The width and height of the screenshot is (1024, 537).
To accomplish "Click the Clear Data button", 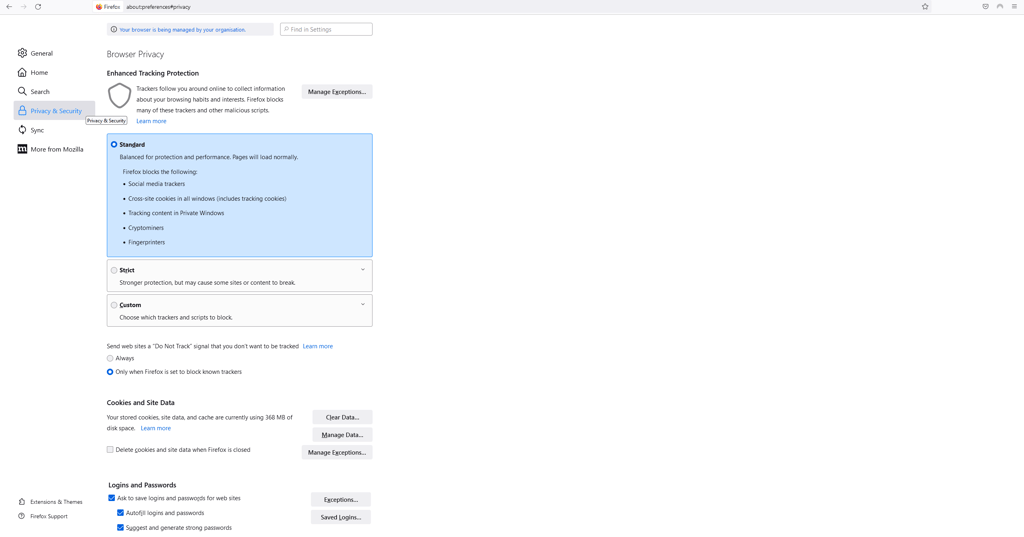I will point(342,417).
